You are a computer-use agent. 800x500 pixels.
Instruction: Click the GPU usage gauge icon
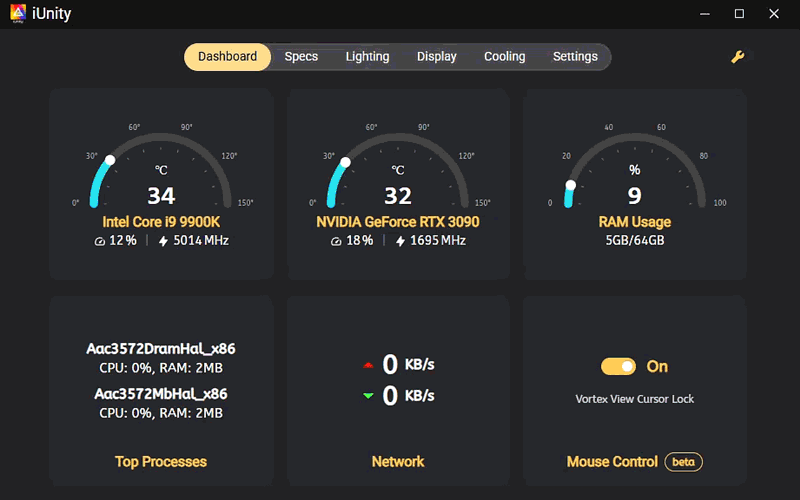click(x=337, y=241)
